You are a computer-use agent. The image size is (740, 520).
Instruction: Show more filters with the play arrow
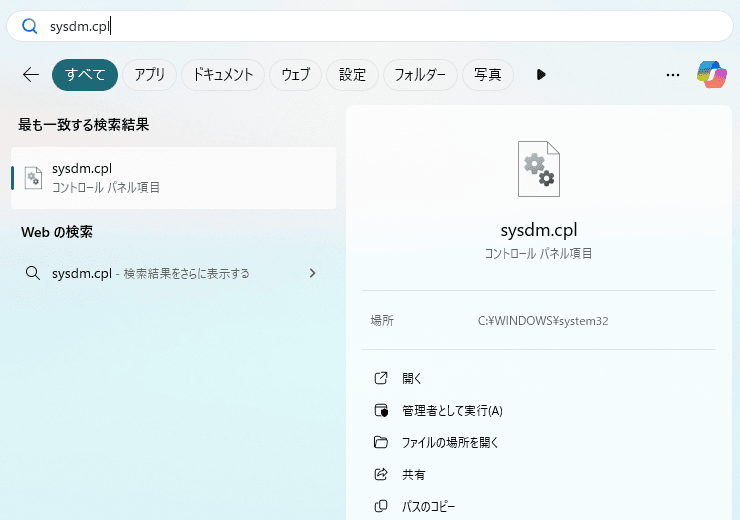[x=541, y=75]
